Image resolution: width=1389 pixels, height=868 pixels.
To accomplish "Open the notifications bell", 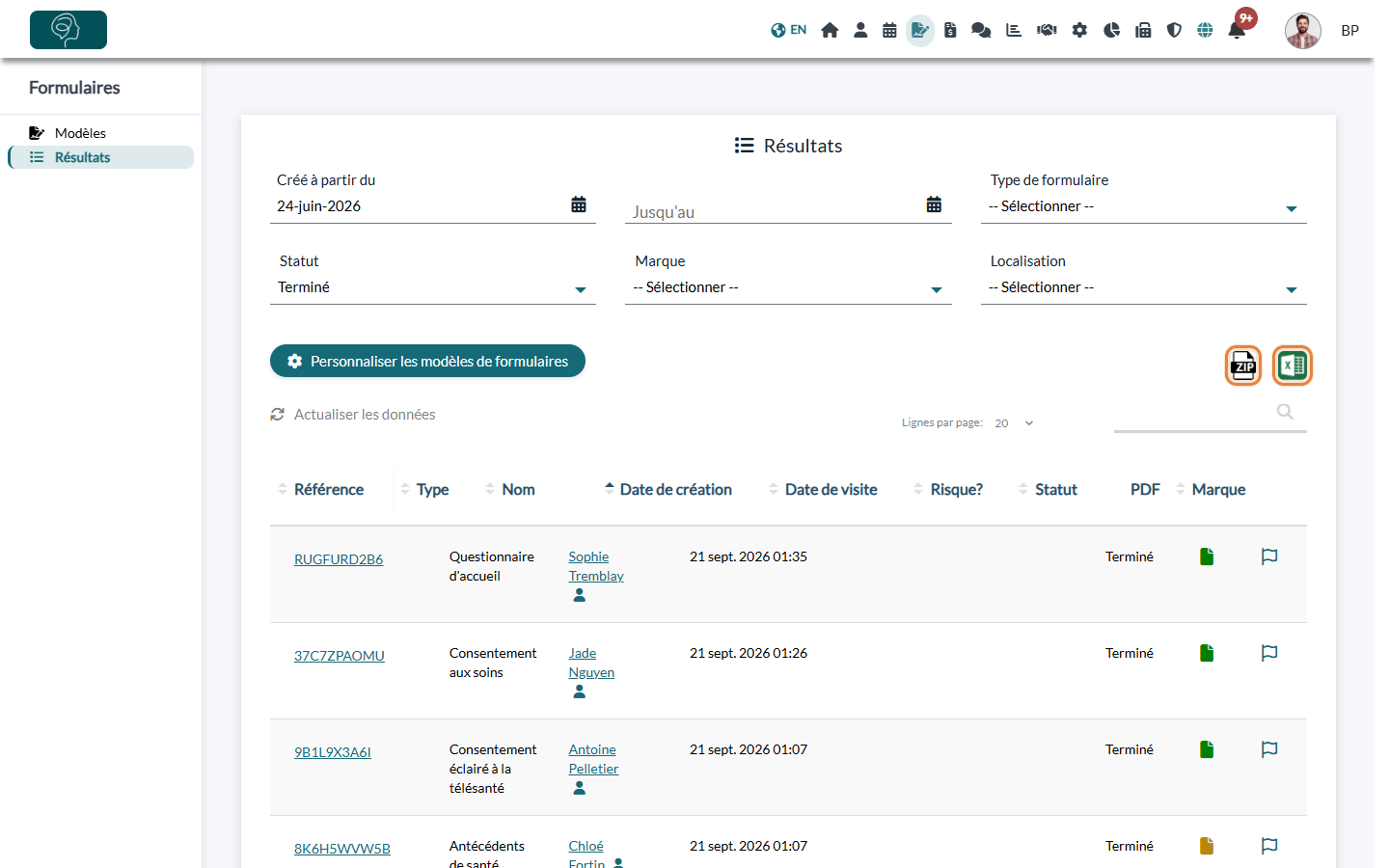I will pyautogui.click(x=1237, y=30).
